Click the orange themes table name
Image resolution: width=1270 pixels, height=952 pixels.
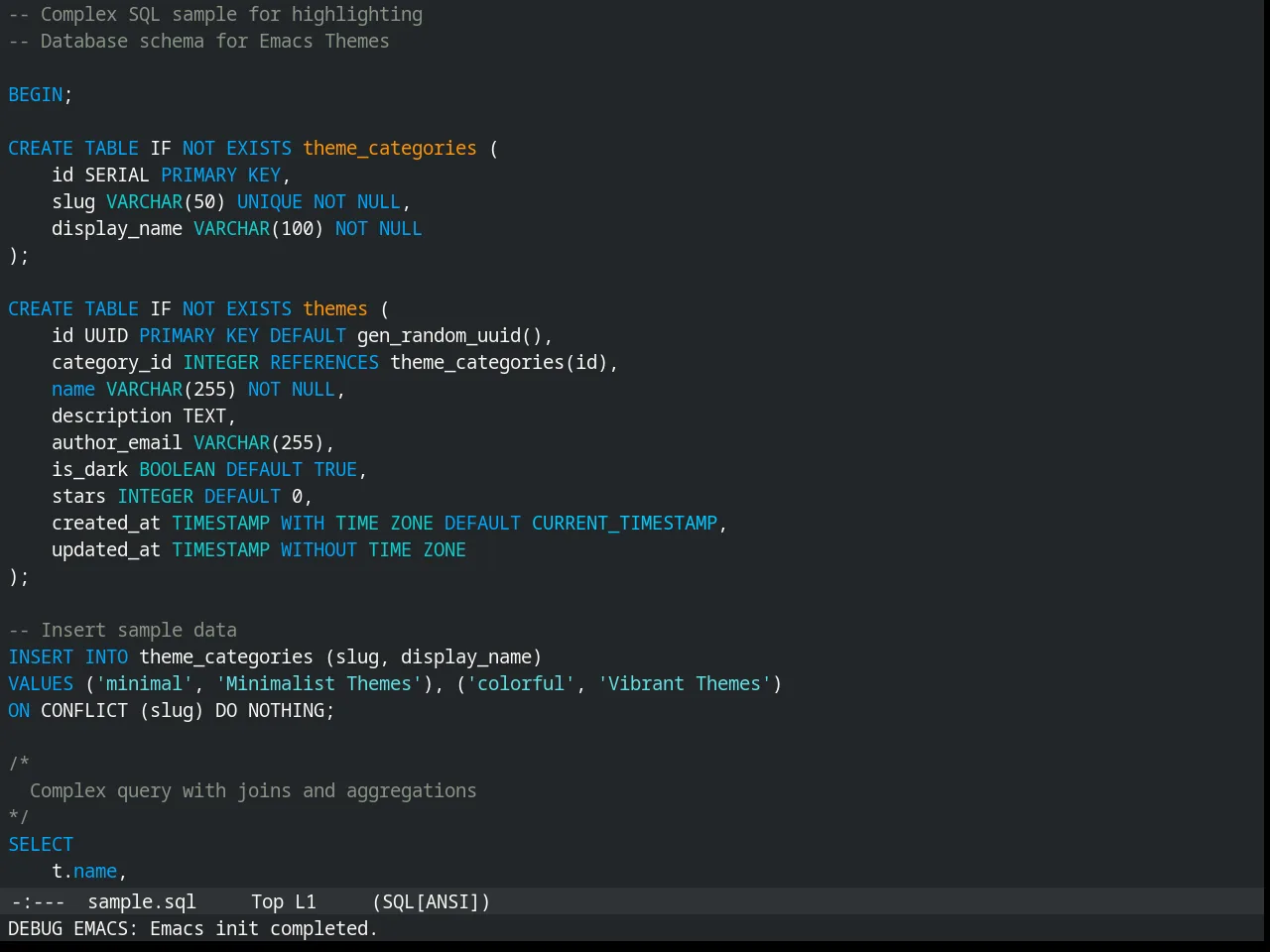click(x=335, y=309)
